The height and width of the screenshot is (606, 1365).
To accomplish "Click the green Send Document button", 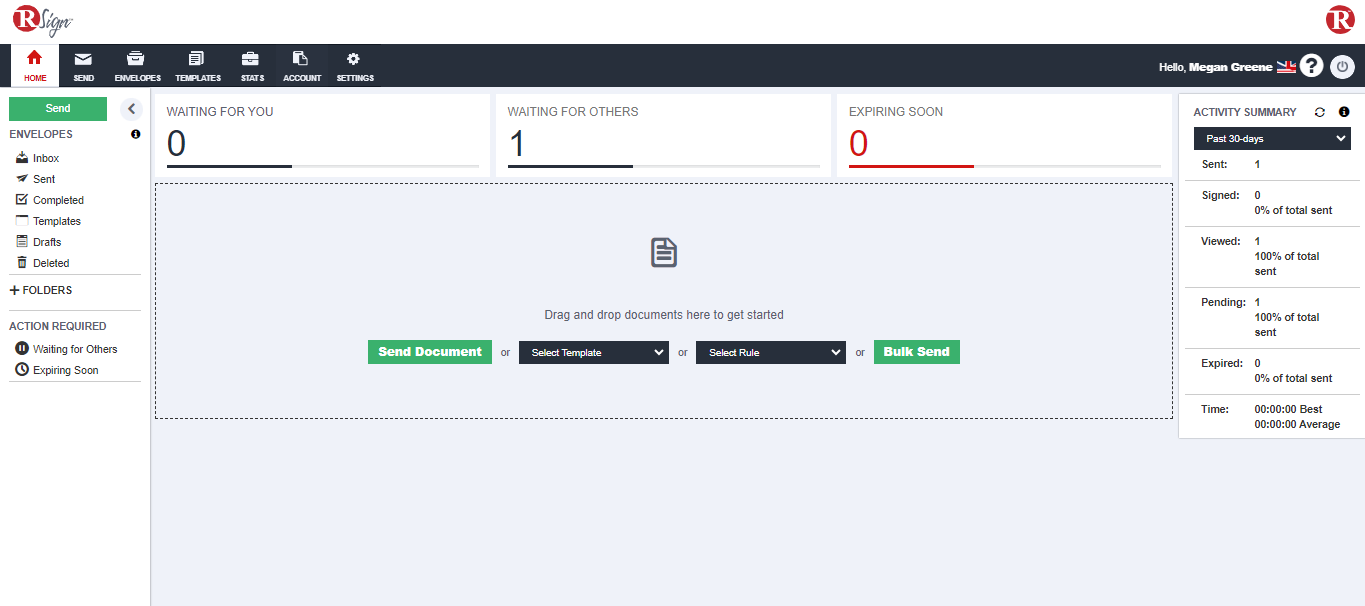I will (430, 352).
